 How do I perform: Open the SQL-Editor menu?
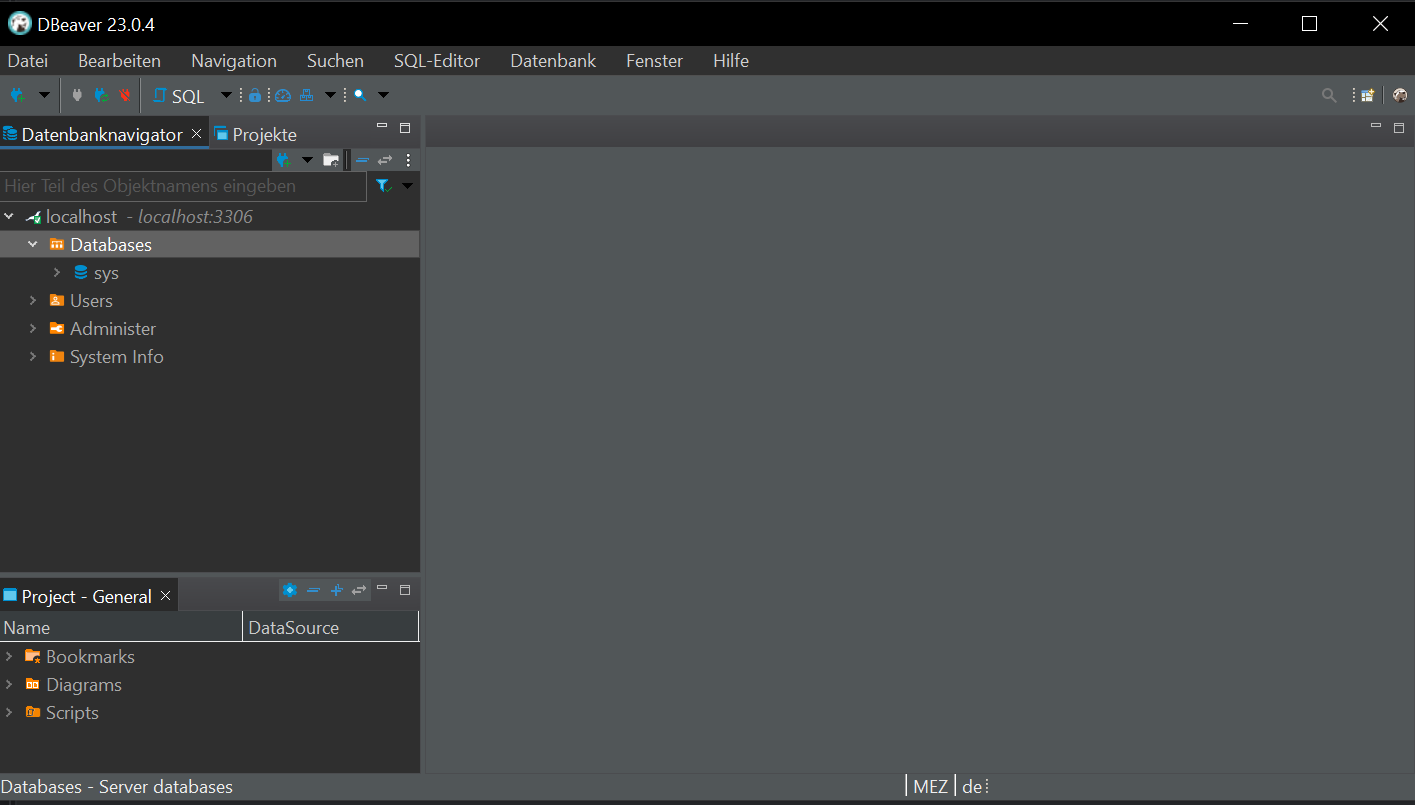436,61
